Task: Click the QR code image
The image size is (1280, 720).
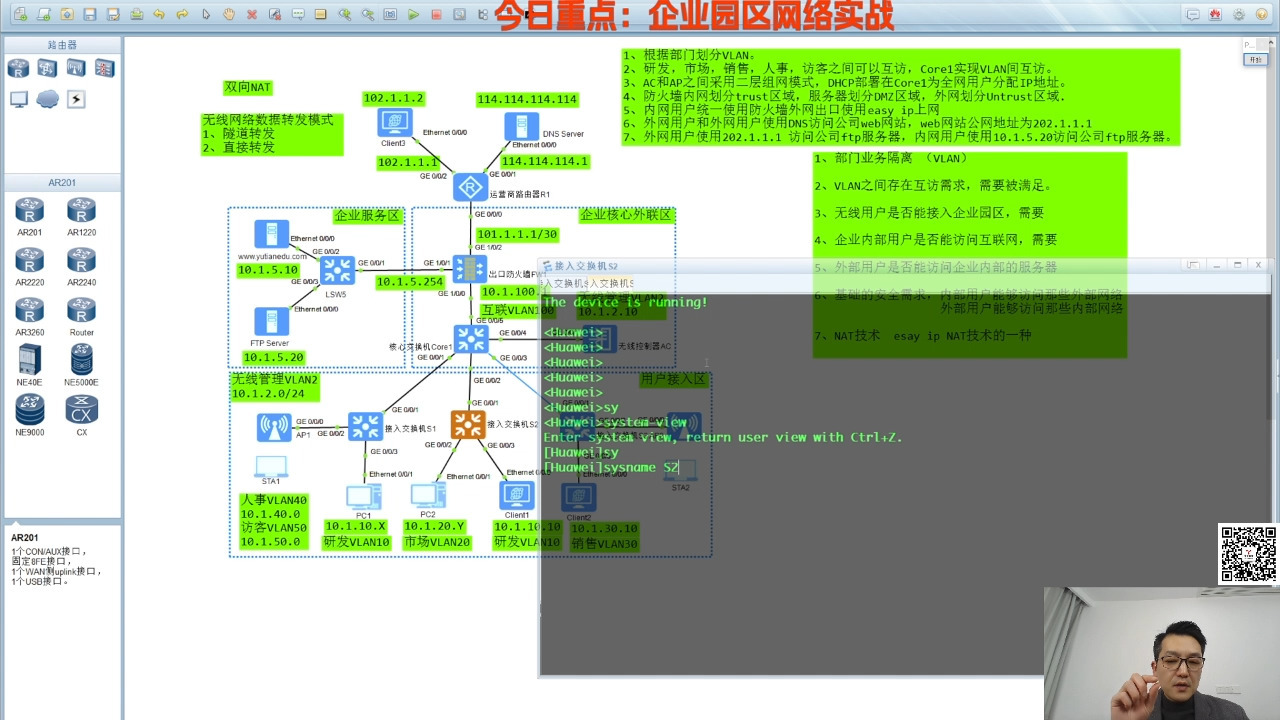Action: 1248,554
